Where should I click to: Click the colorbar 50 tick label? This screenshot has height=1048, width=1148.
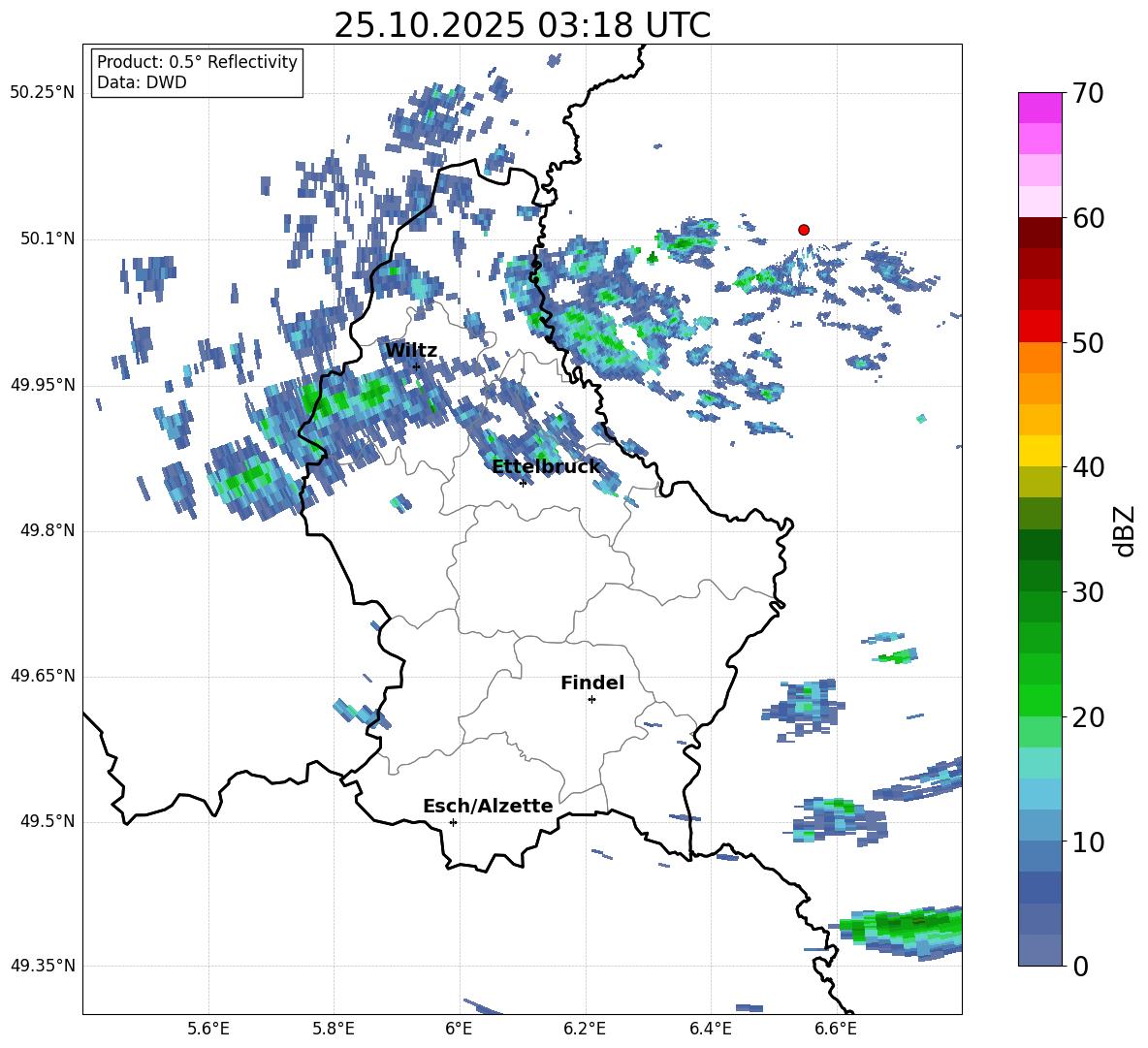click(x=1088, y=343)
